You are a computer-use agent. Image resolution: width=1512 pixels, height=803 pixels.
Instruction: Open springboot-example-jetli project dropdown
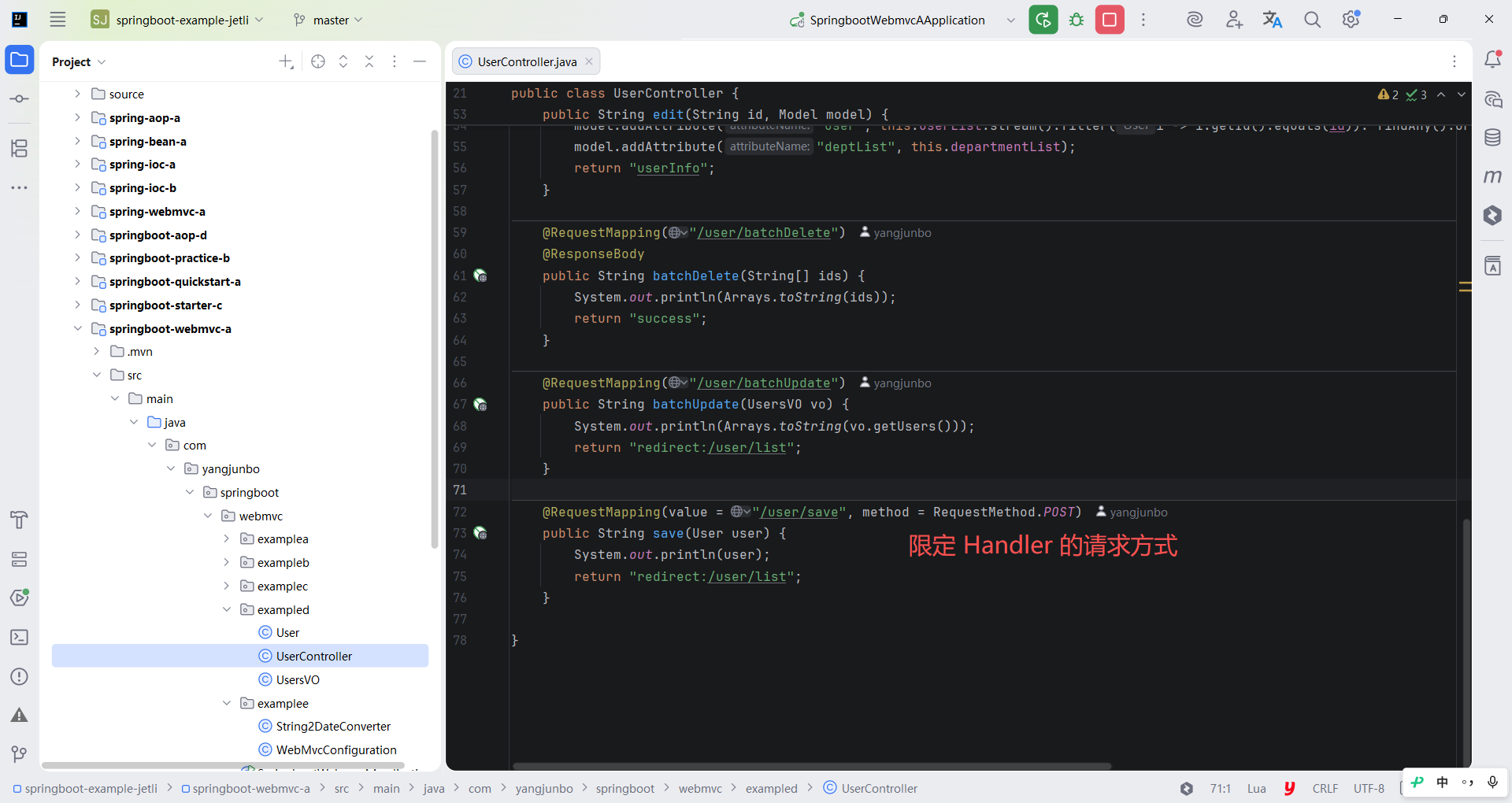(x=177, y=20)
